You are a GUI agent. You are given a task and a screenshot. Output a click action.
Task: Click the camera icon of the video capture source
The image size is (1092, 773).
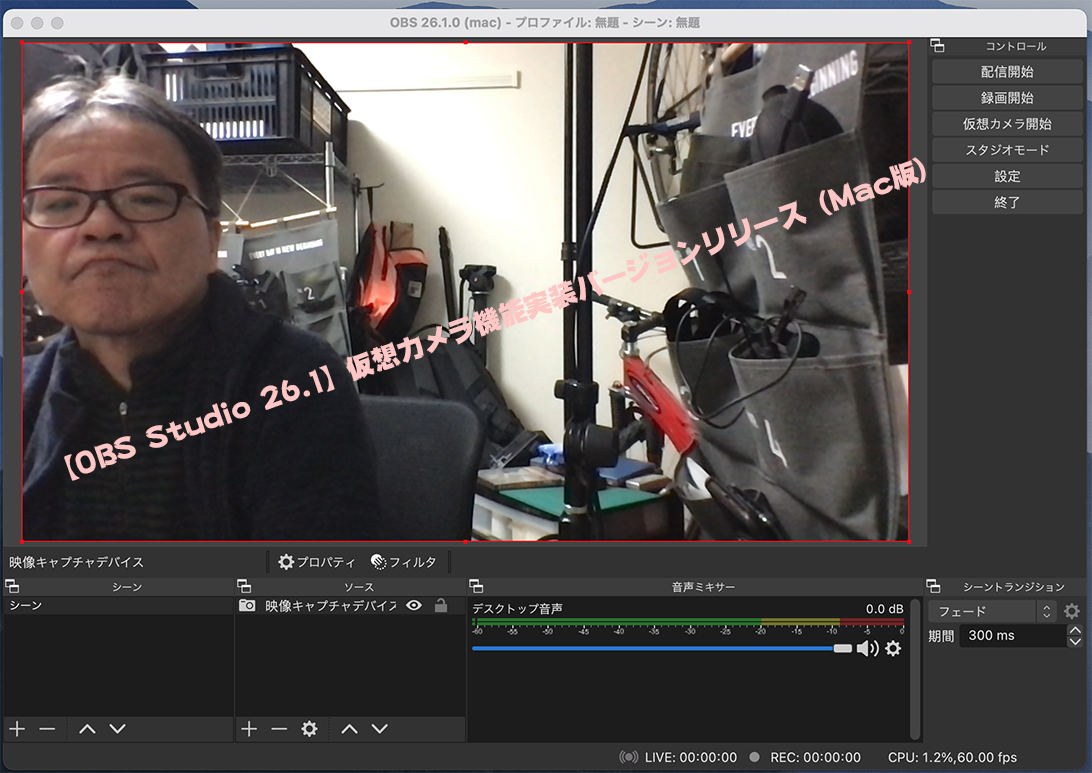[247, 606]
